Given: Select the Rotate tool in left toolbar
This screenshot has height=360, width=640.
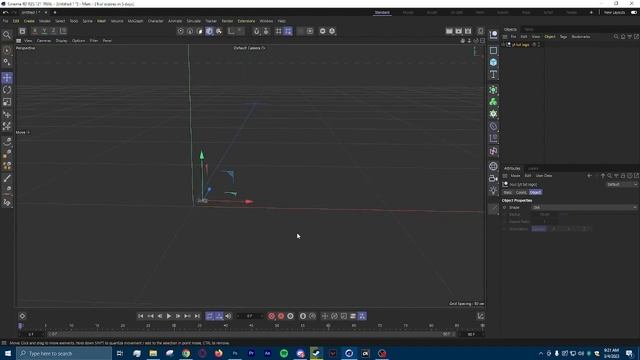Looking at the screenshot, I should pos(7,90).
